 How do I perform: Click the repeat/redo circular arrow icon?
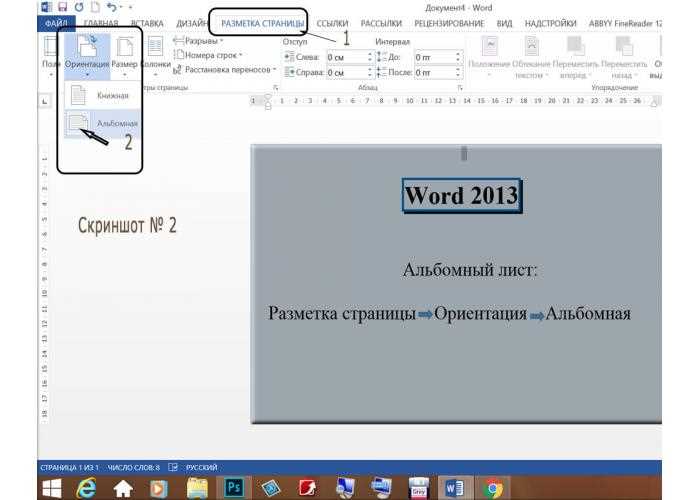79,7
